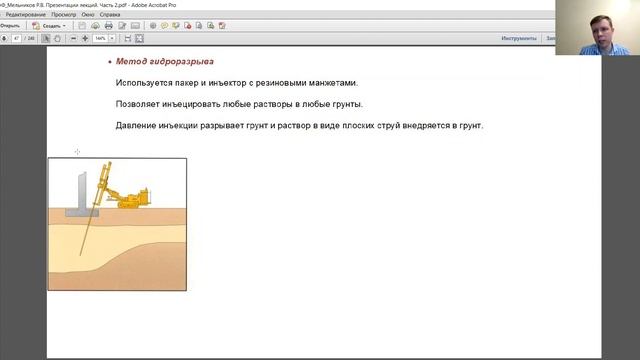The image size is (640, 360).
Task: Click the extract page icon
Action: (x=199, y=26)
